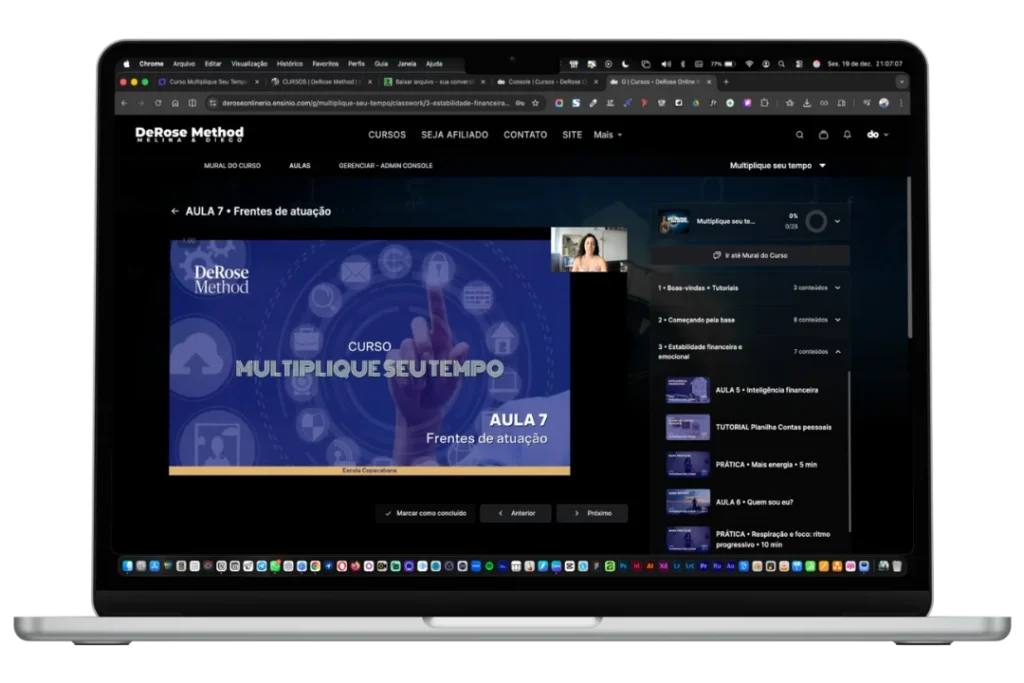Open notifications bell icon

[x=847, y=135]
